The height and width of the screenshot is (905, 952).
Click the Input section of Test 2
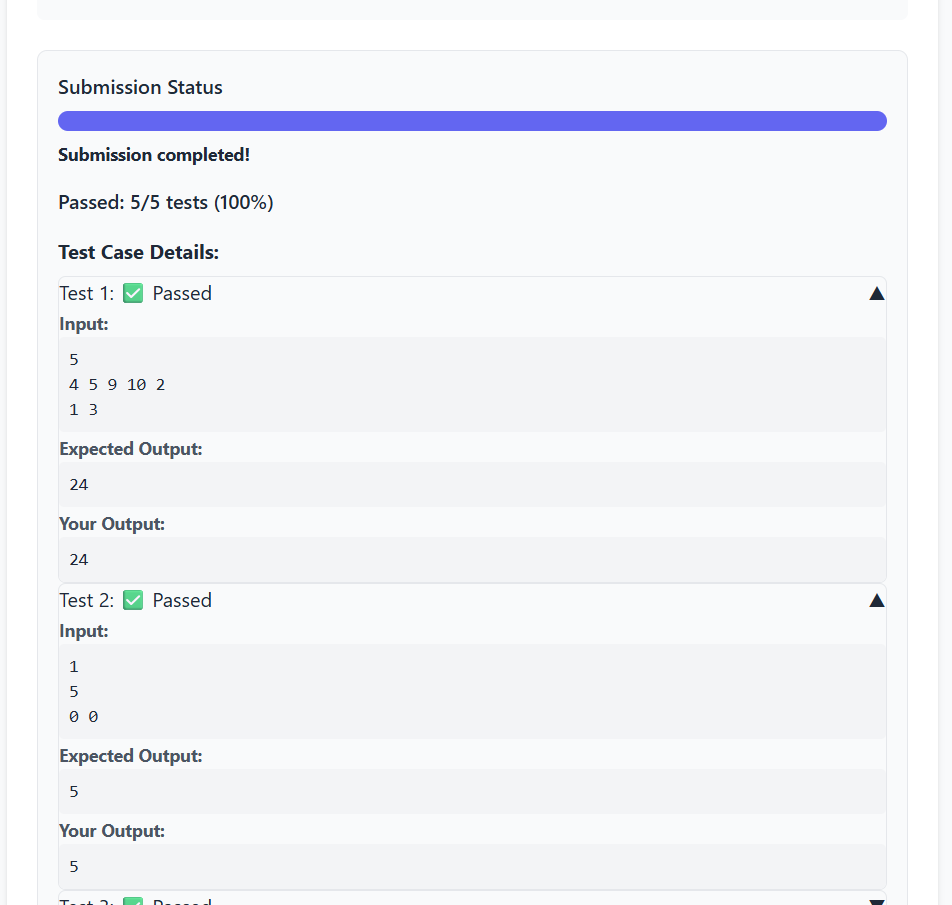[472, 690]
